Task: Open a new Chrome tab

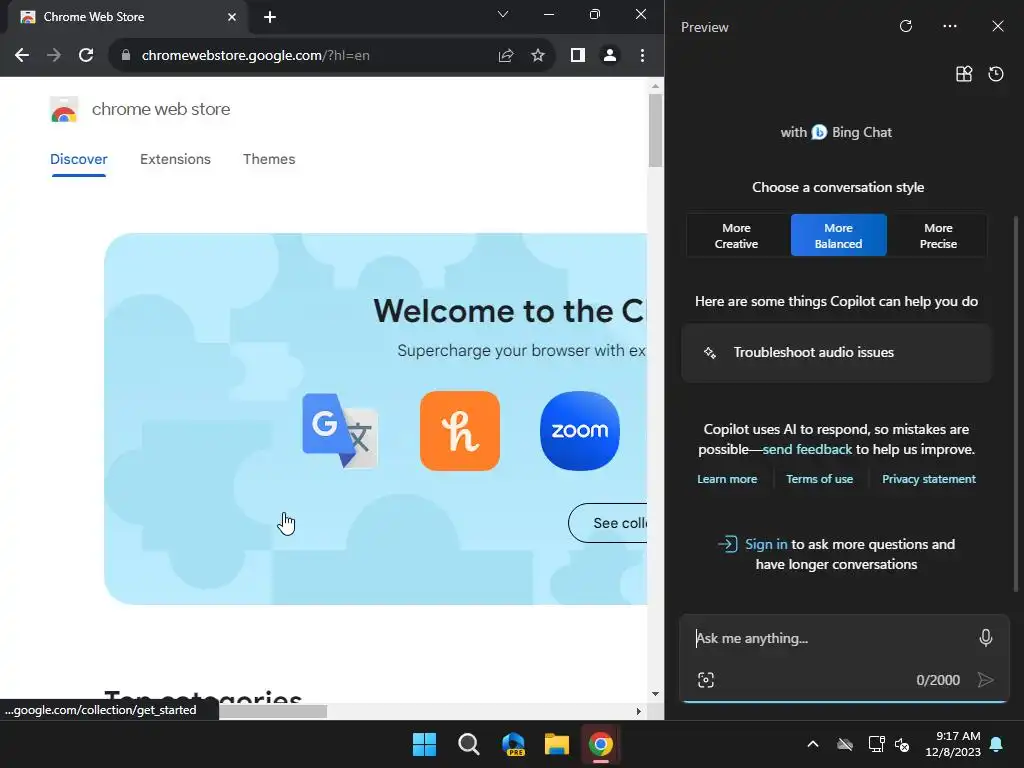Action: point(270,17)
